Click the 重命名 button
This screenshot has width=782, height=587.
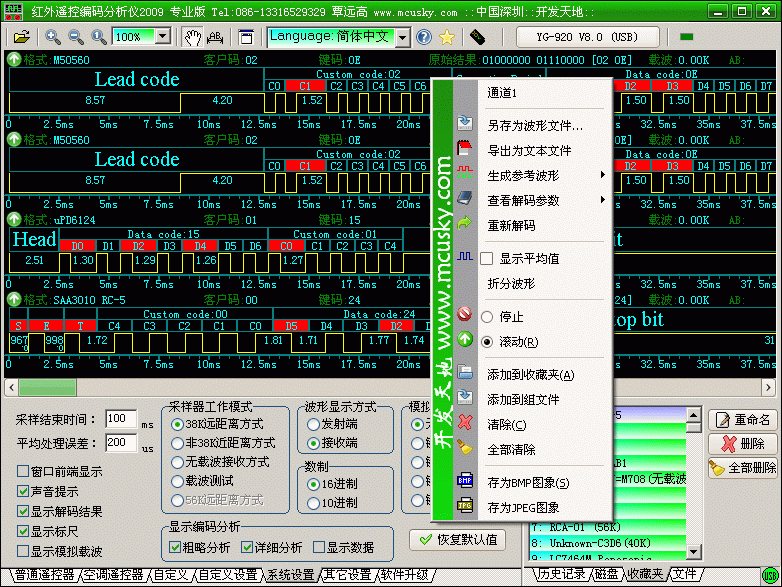pos(742,420)
